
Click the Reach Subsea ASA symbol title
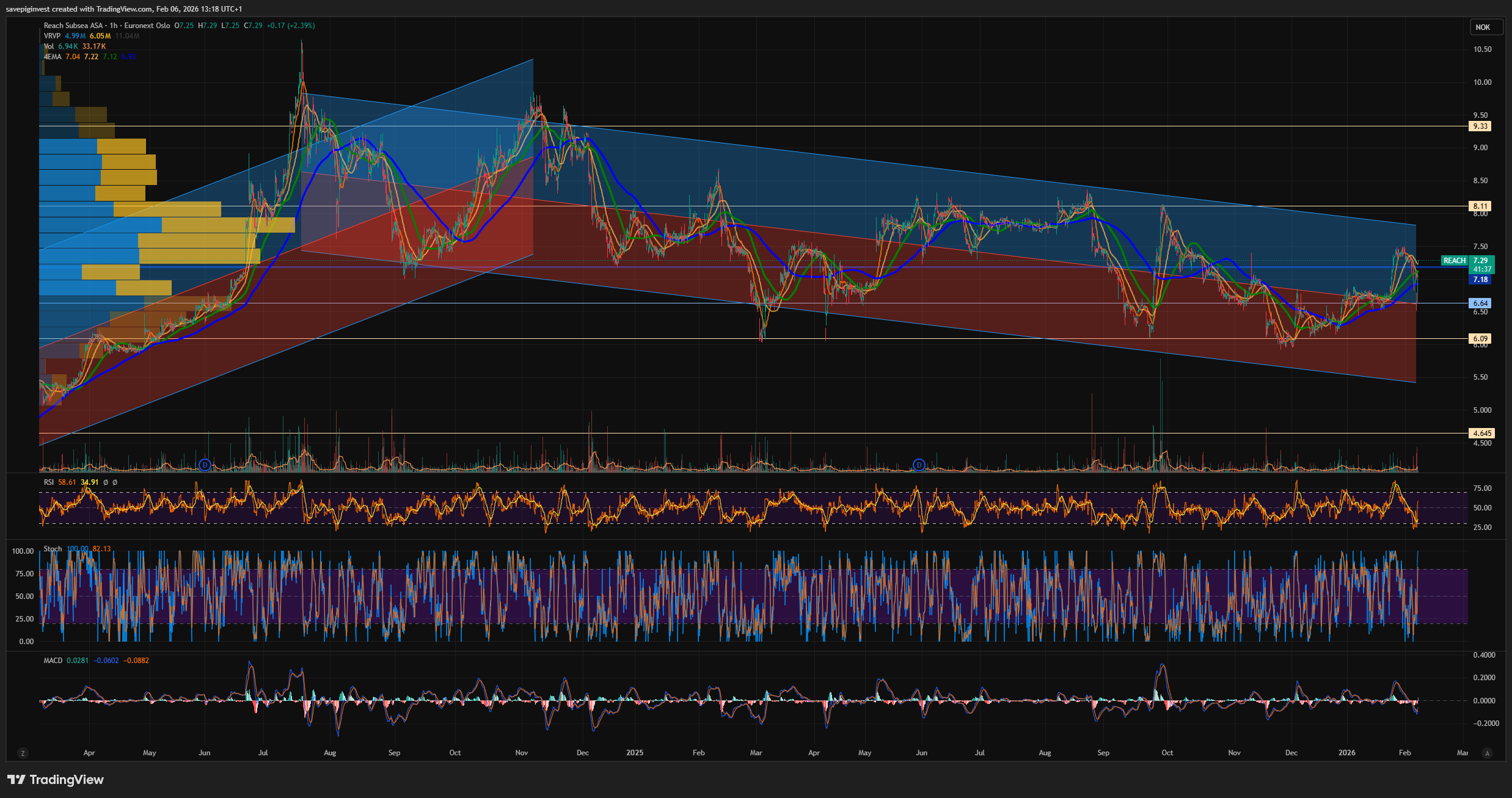pos(73,26)
